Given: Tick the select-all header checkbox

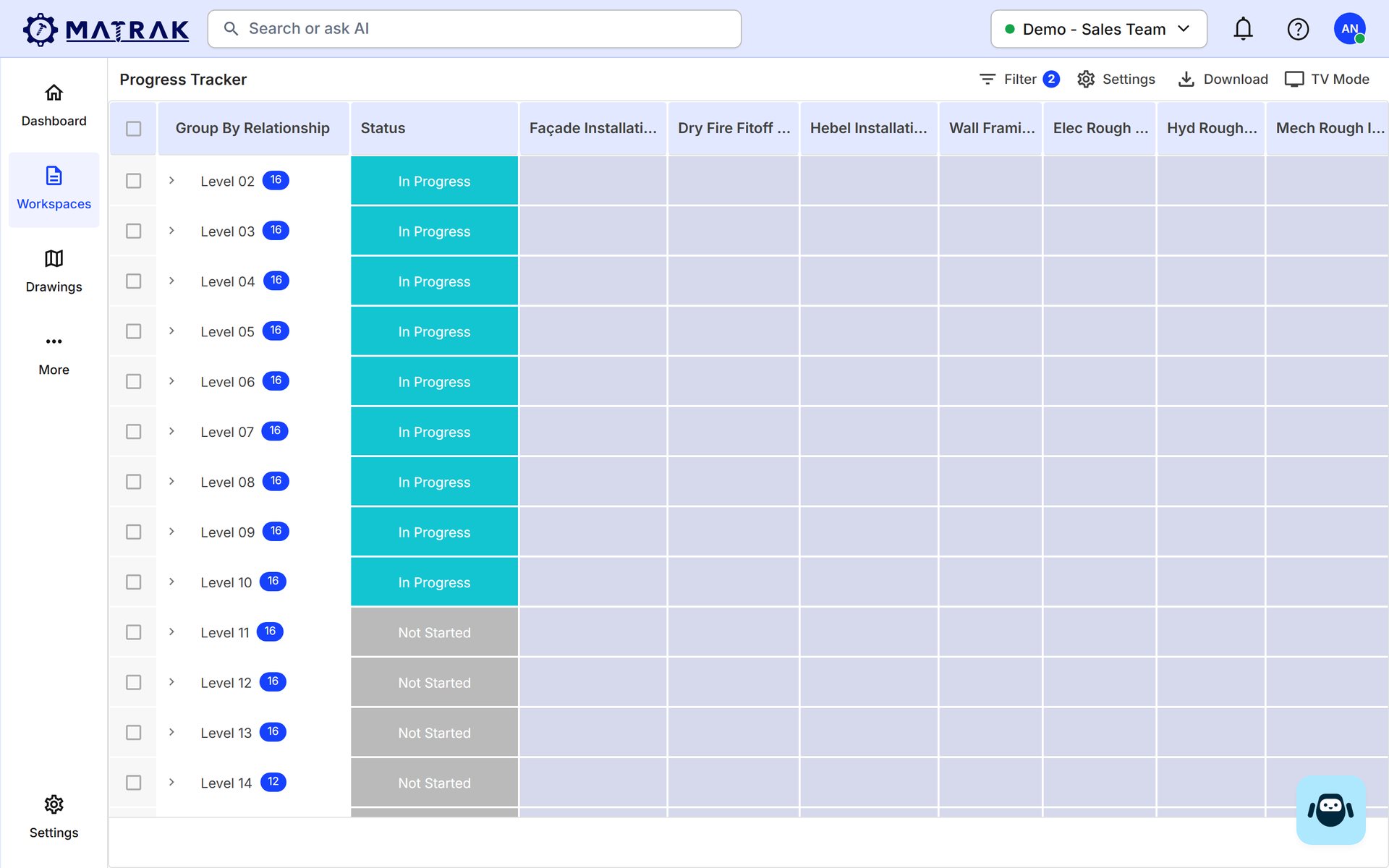Looking at the screenshot, I should pyautogui.click(x=133, y=129).
